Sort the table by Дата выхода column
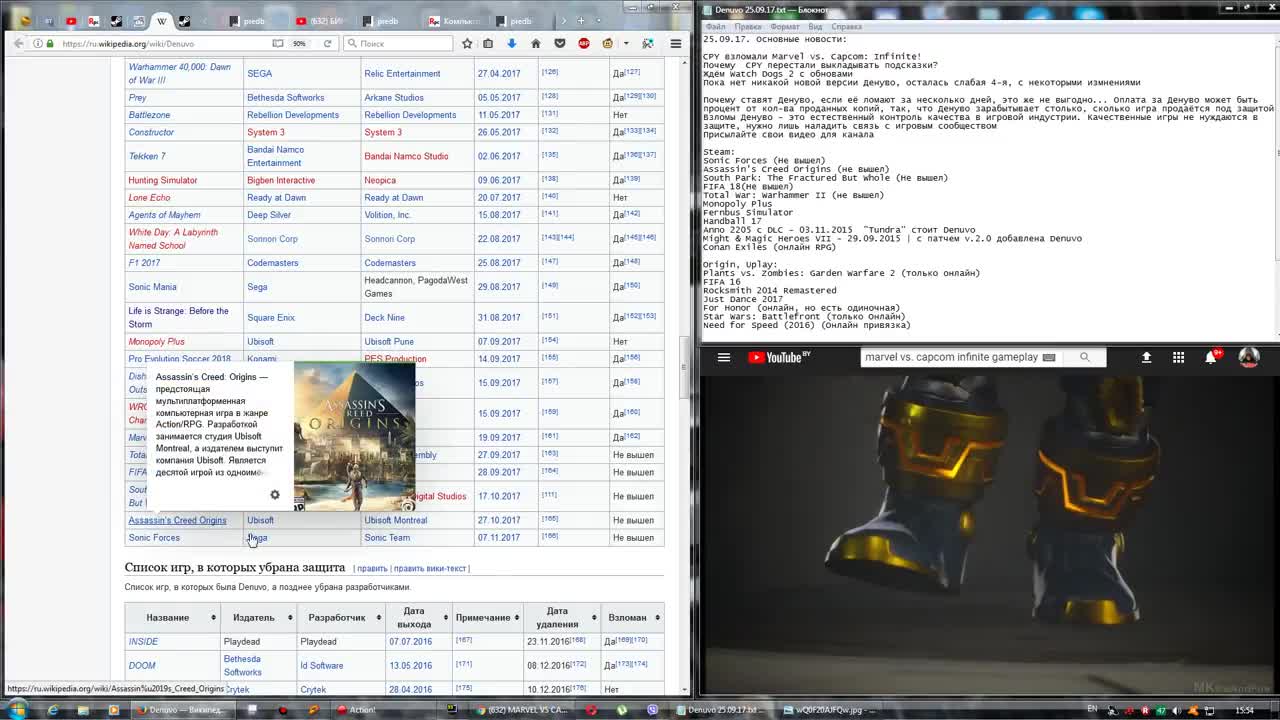The width and height of the screenshot is (1280, 720). point(417,617)
